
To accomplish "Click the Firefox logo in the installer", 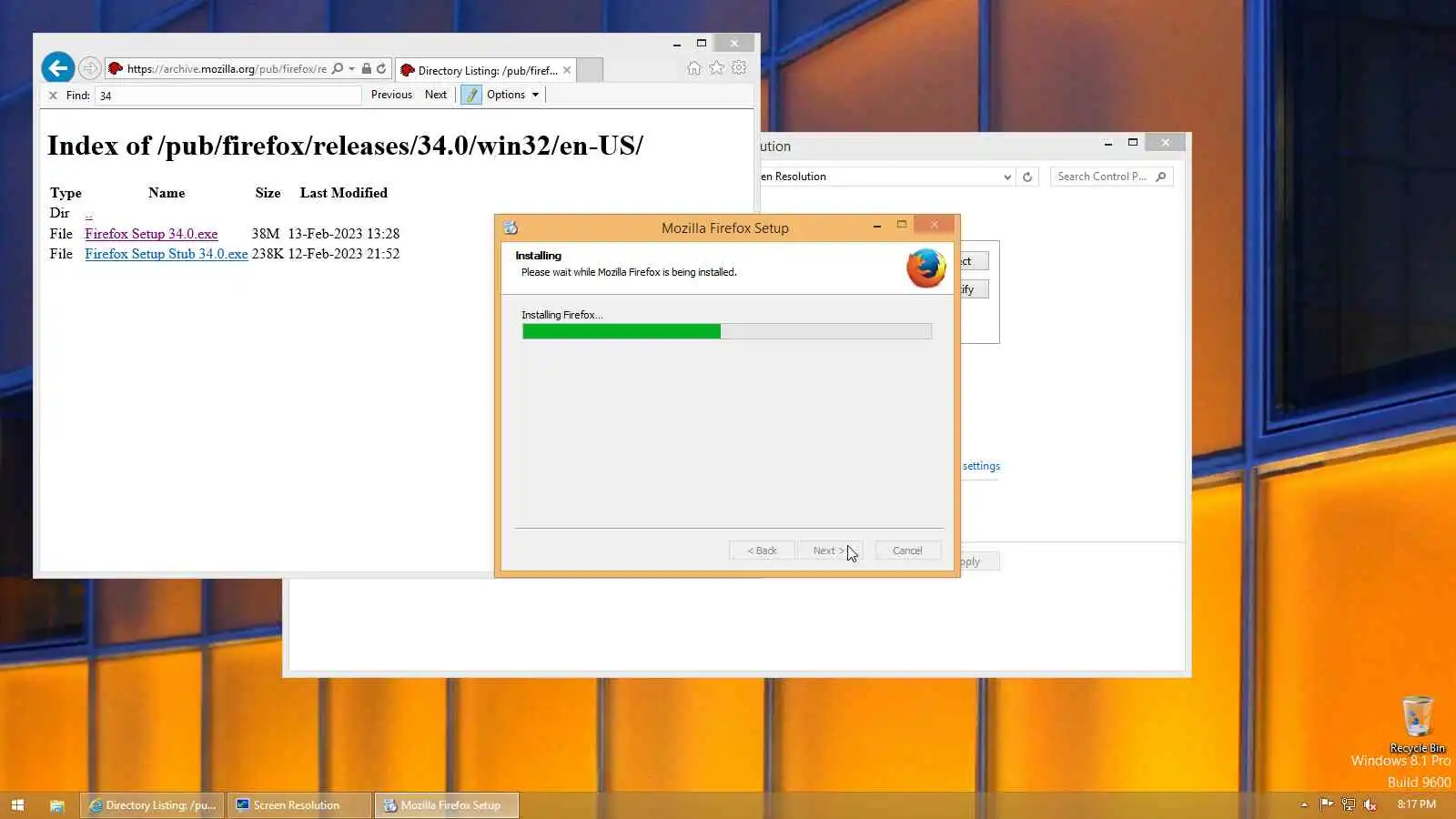I will point(926,268).
